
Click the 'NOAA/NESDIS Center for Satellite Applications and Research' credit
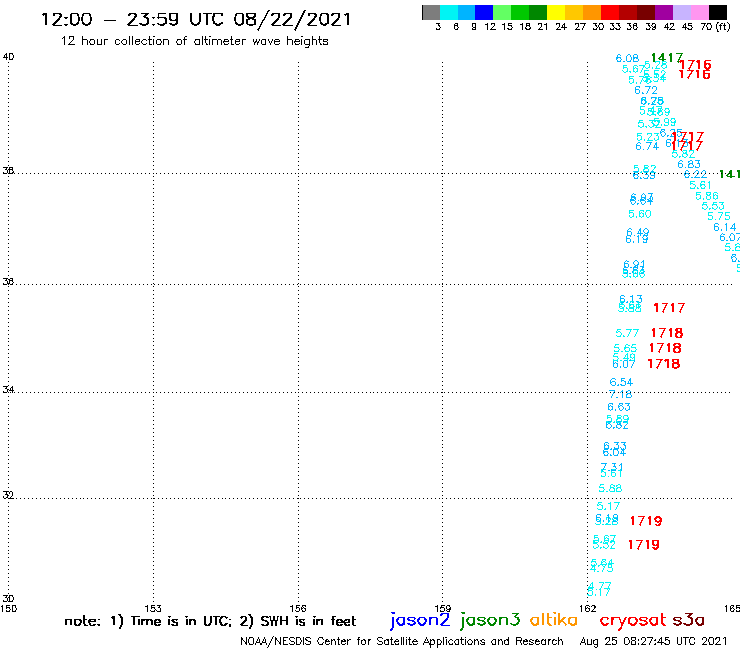tap(402, 641)
